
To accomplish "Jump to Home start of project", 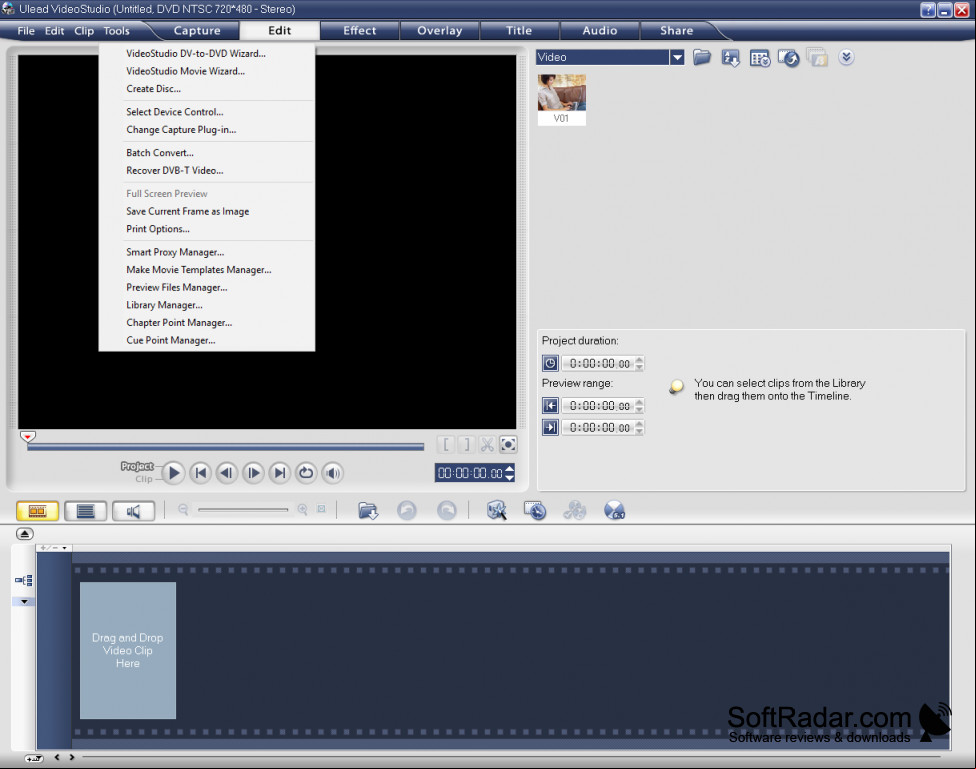I will point(200,473).
